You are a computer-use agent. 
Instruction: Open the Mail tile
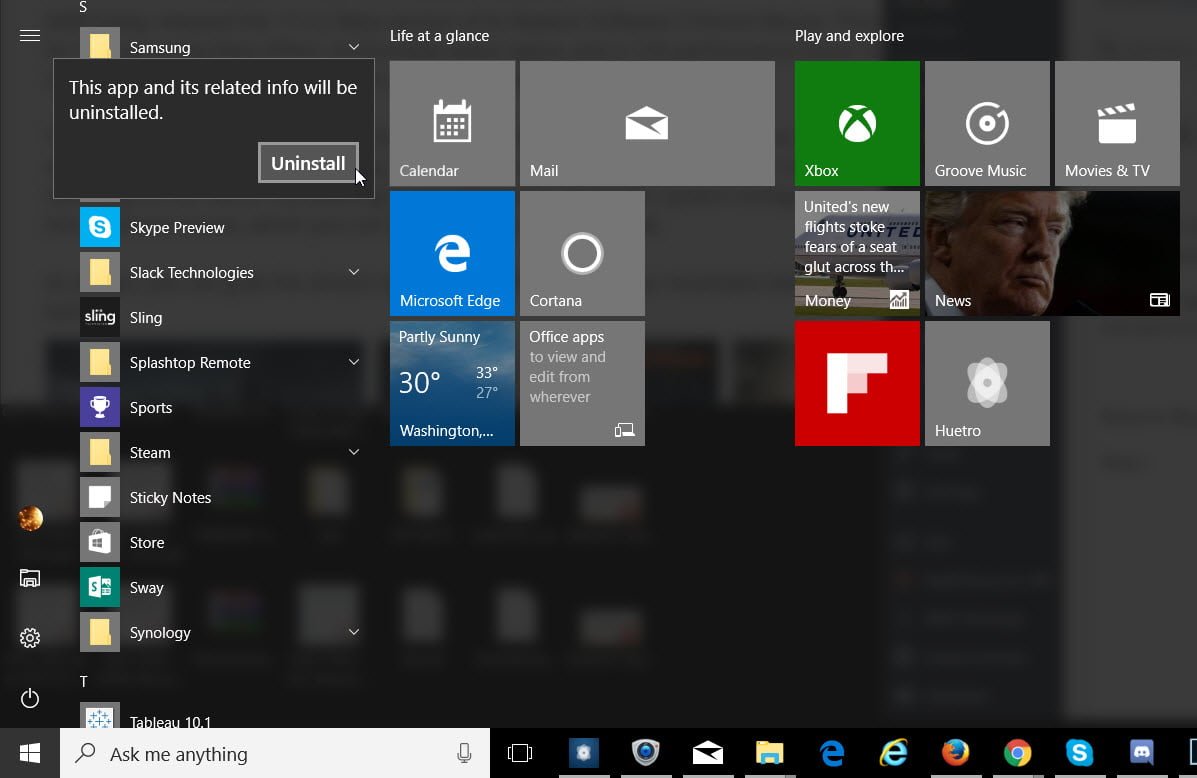point(647,123)
